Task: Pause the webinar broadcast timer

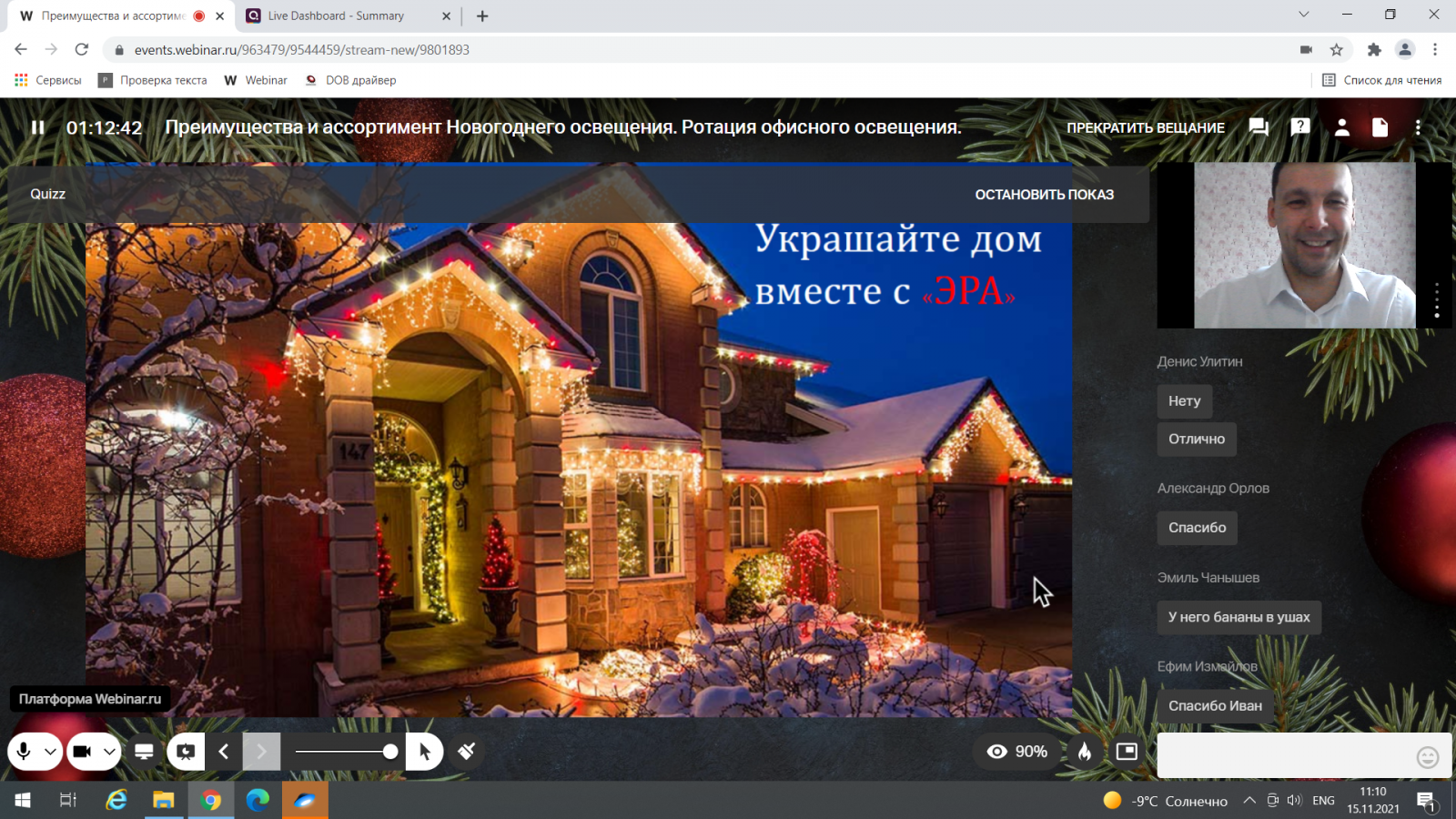Action: pyautogui.click(x=37, y=127)
